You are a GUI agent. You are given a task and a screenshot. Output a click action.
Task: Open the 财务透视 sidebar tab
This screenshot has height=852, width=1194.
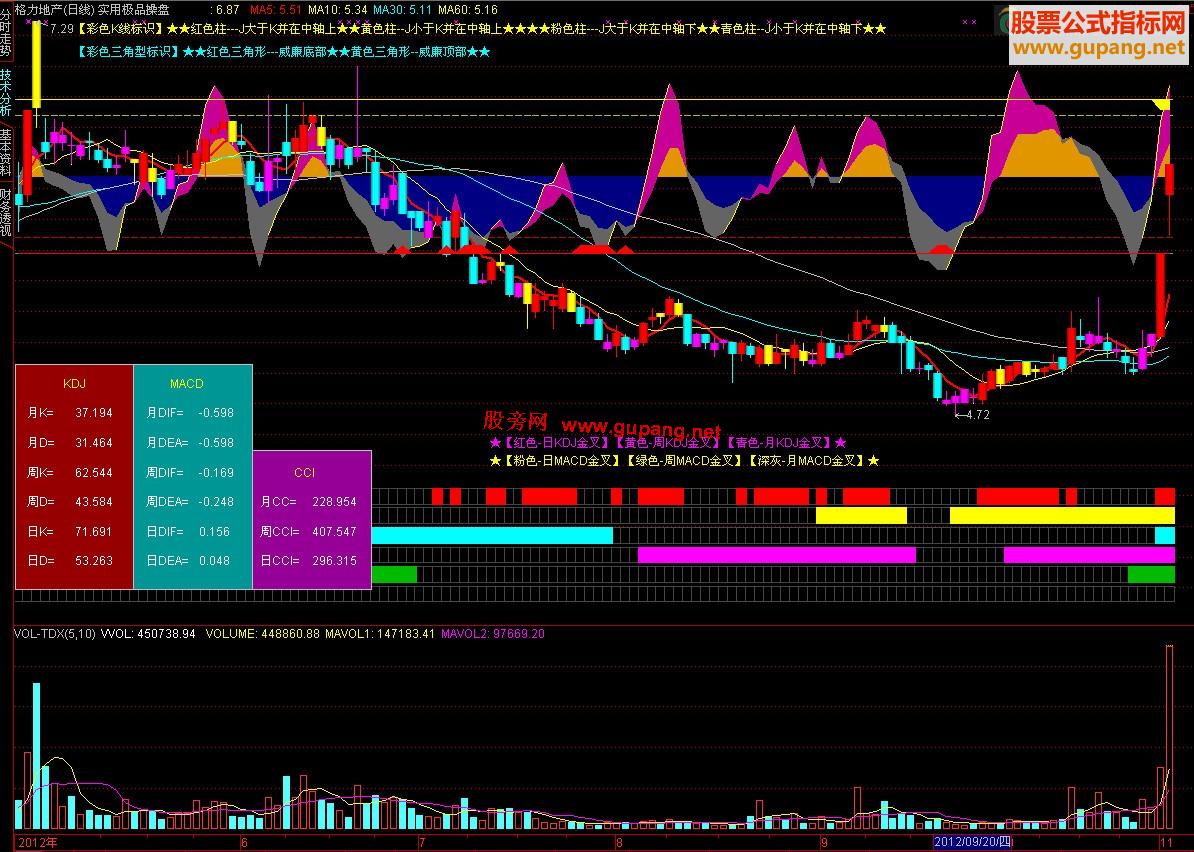pos(6,212)
